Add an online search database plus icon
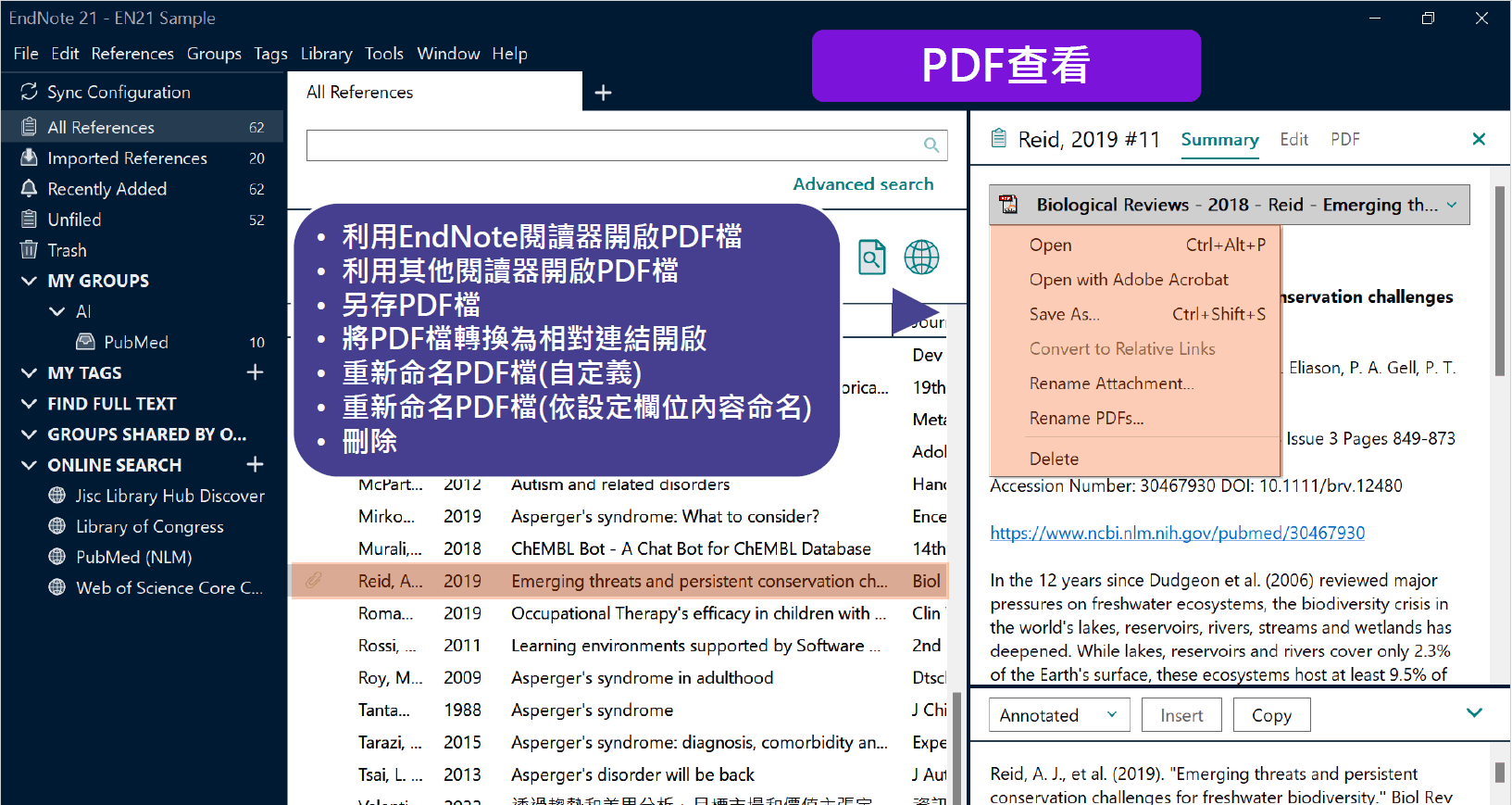Viewport: 1512px width, 805px height. click(x=256, y=464)
